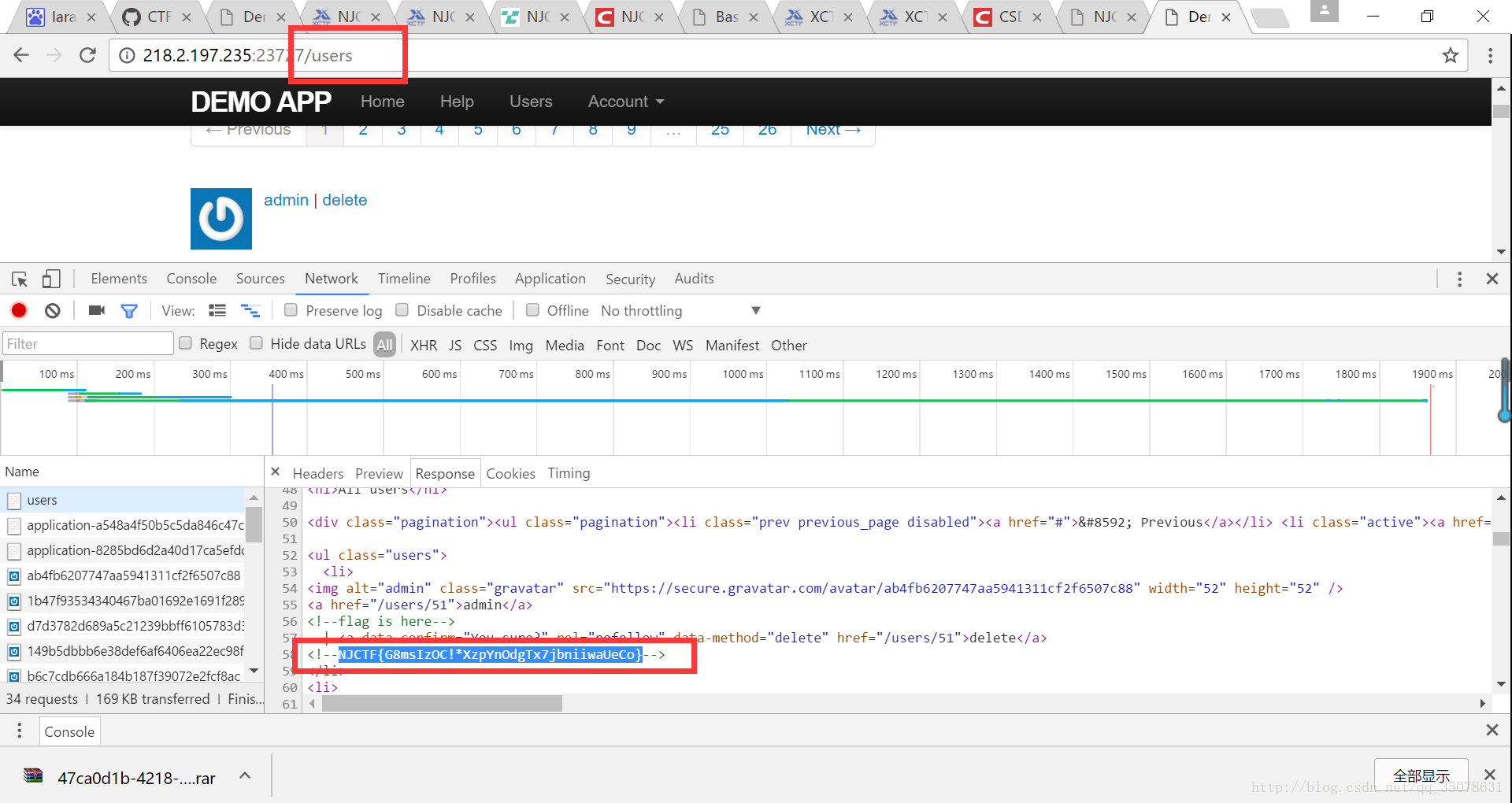Click the capture screenshots camera icon

click(97, 310)
